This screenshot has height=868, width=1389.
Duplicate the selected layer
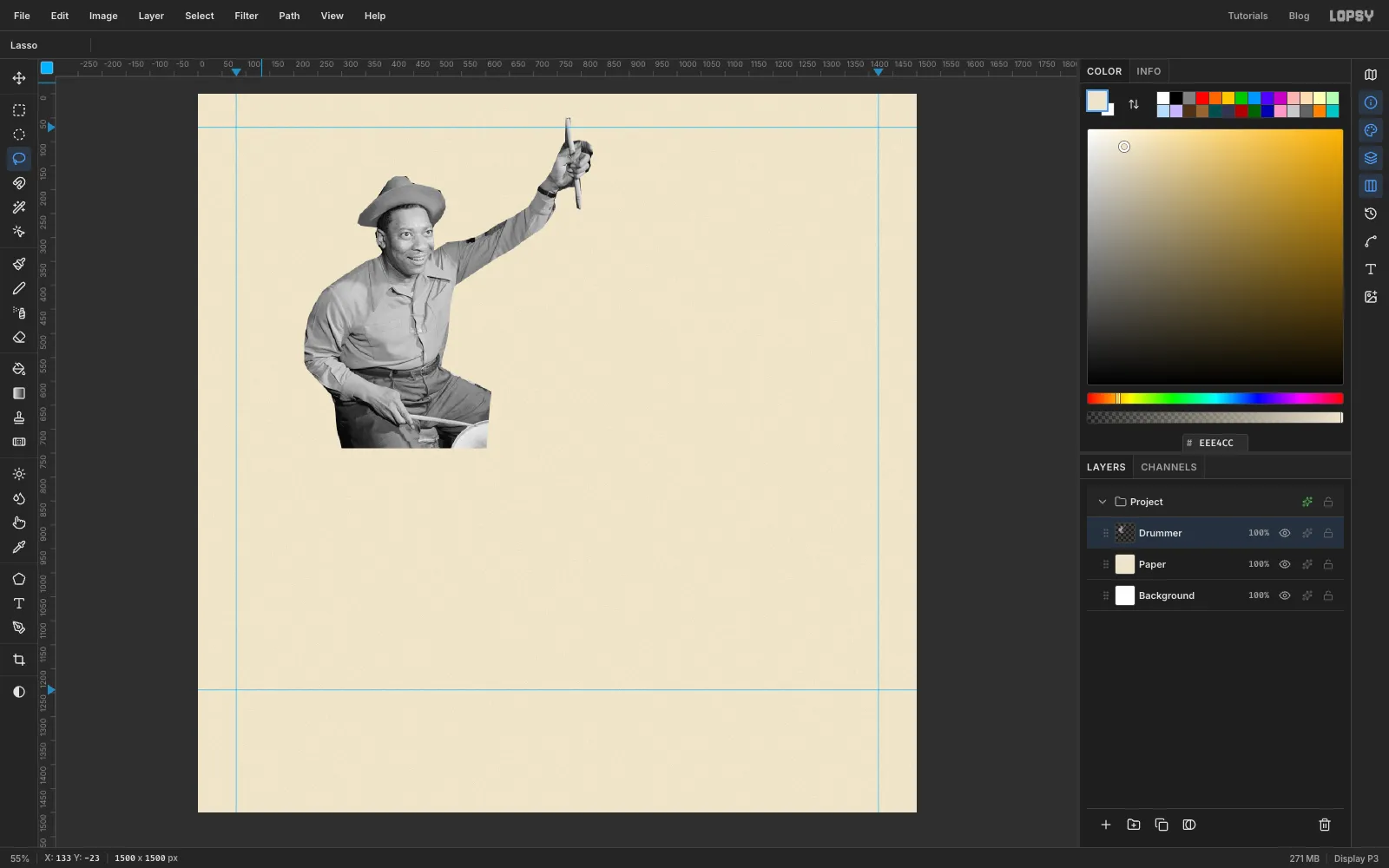[x=1162, y=825]
